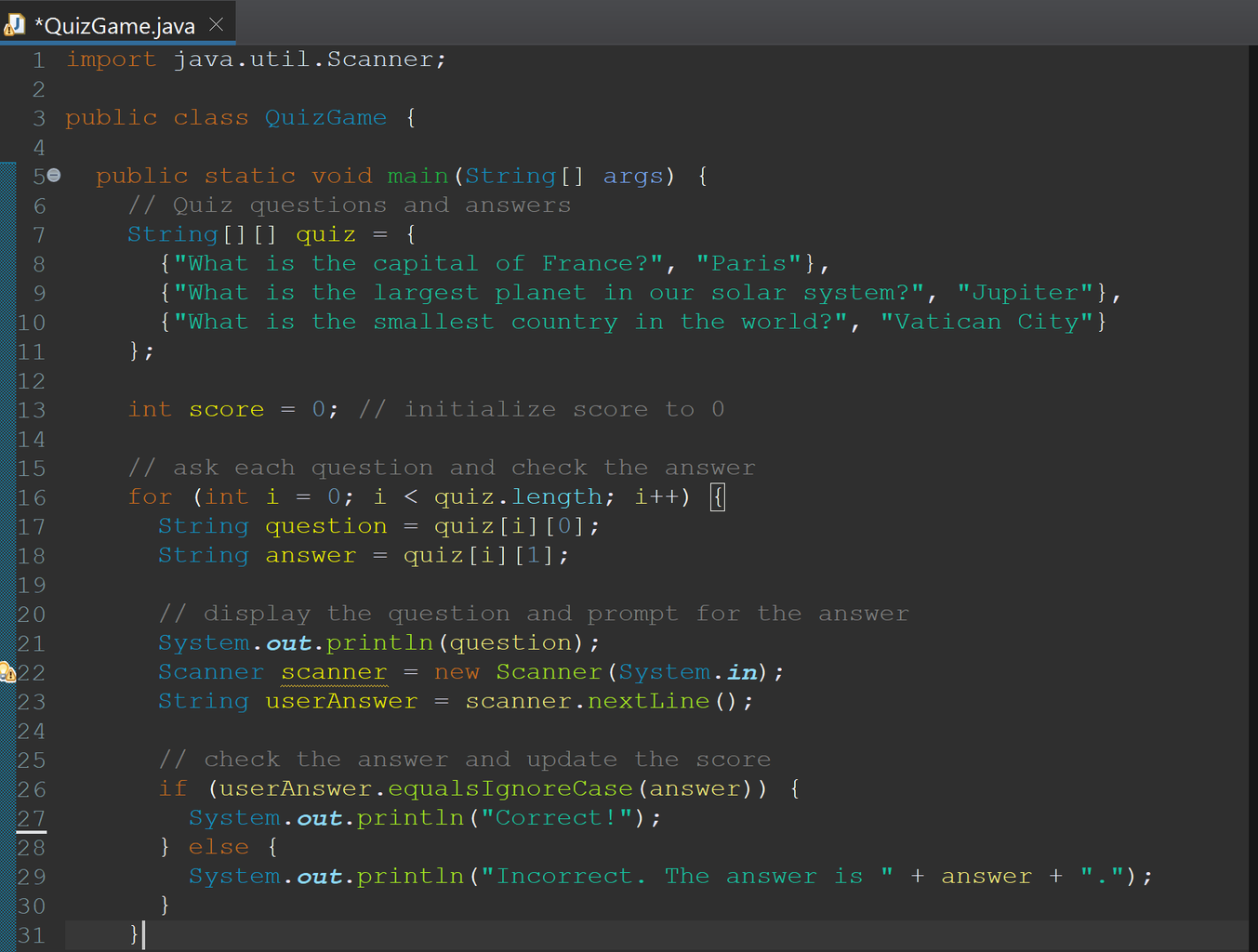
Task: Click the "Jupiter" string literal
Action: tap(1026, 293)
